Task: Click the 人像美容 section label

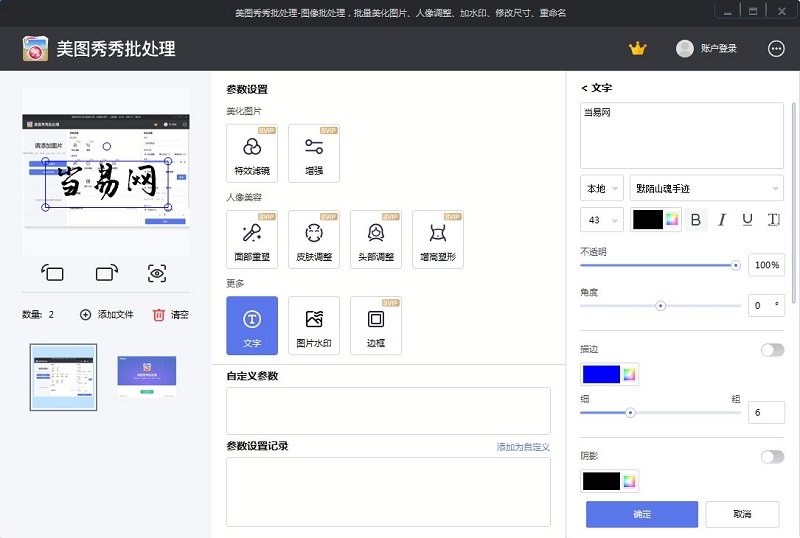Action: click(244, 197)
